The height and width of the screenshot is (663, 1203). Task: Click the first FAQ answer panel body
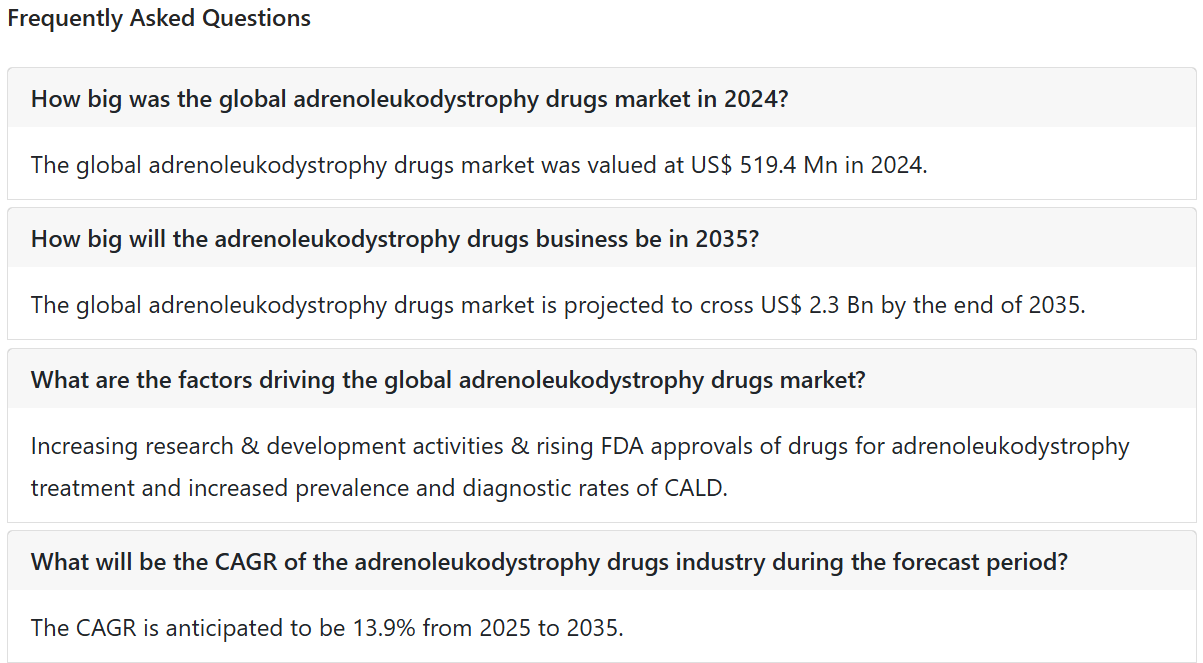(602, 164)
